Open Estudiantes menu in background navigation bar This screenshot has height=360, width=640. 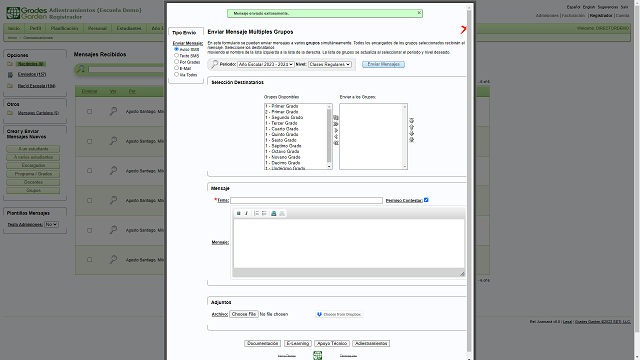tap(129, 29)
